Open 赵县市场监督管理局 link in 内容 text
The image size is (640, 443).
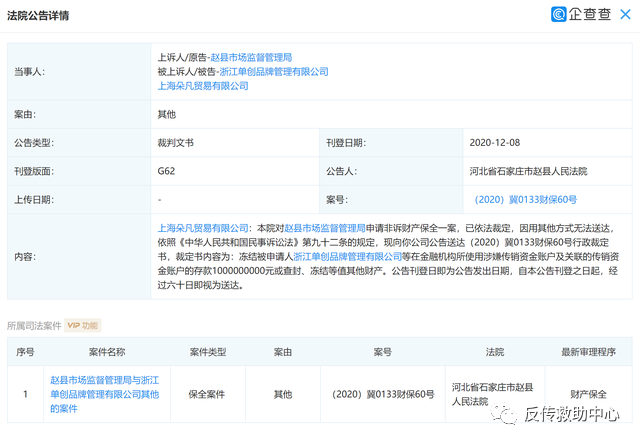(324, 228)
